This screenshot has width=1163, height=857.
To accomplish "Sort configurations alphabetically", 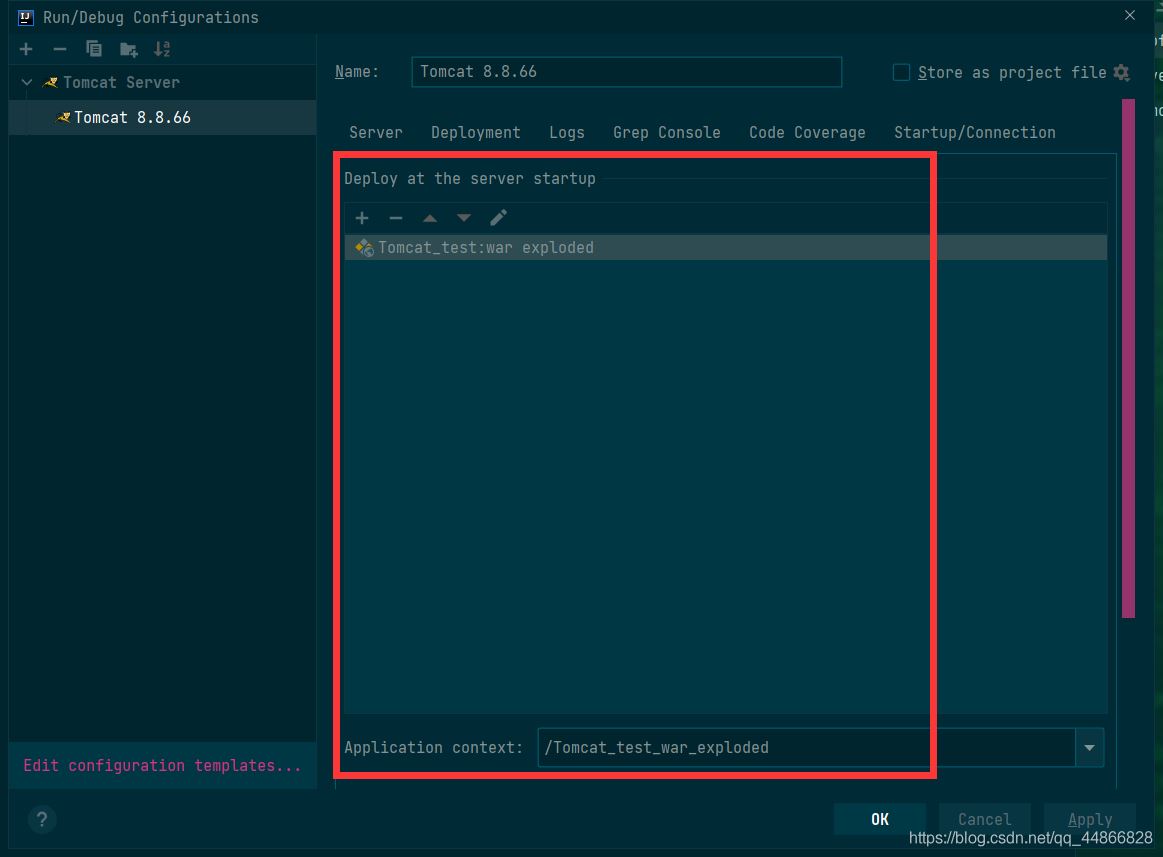I will pos(162,49).
